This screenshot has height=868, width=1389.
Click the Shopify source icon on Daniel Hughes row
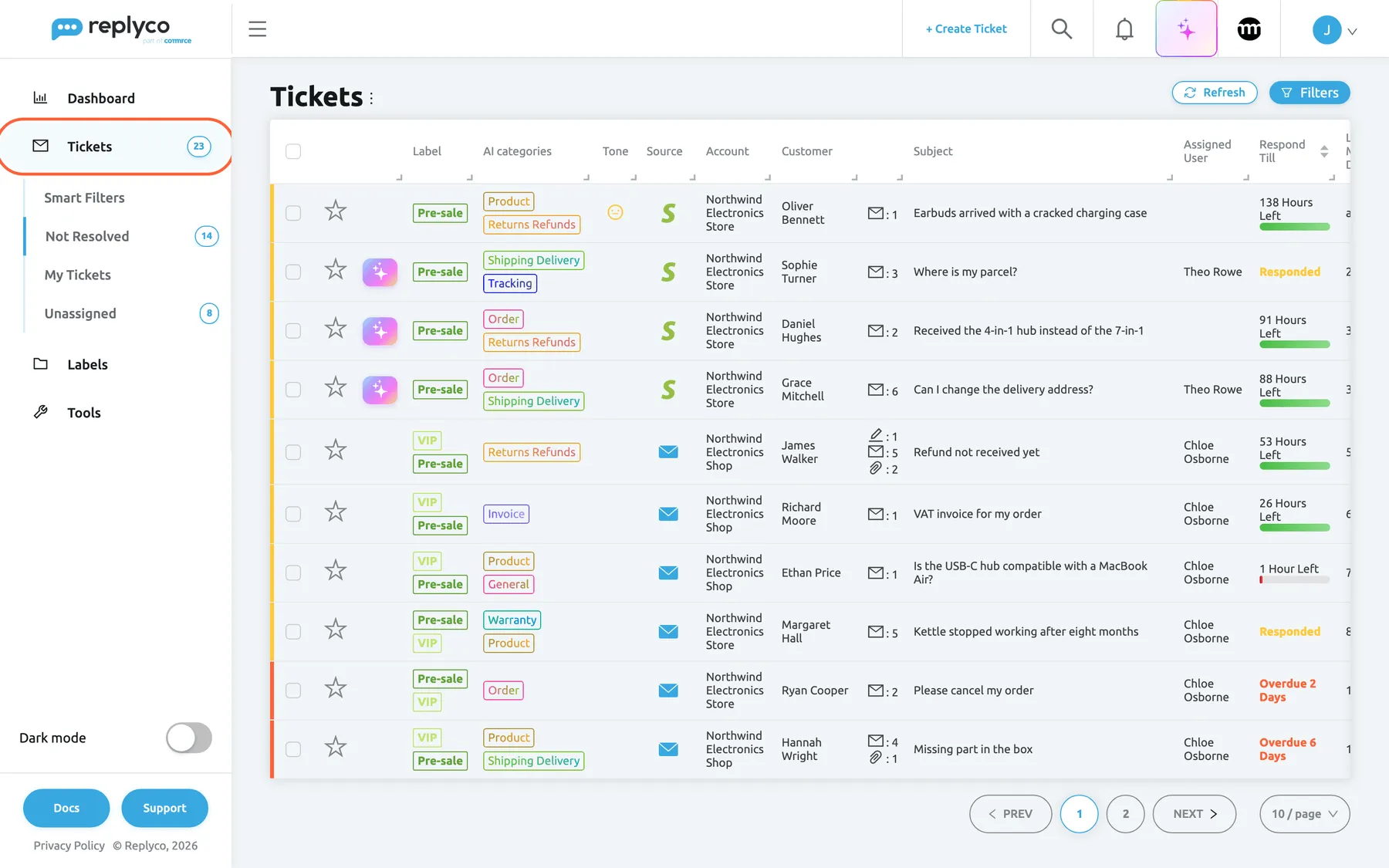[x=668, y=331]
